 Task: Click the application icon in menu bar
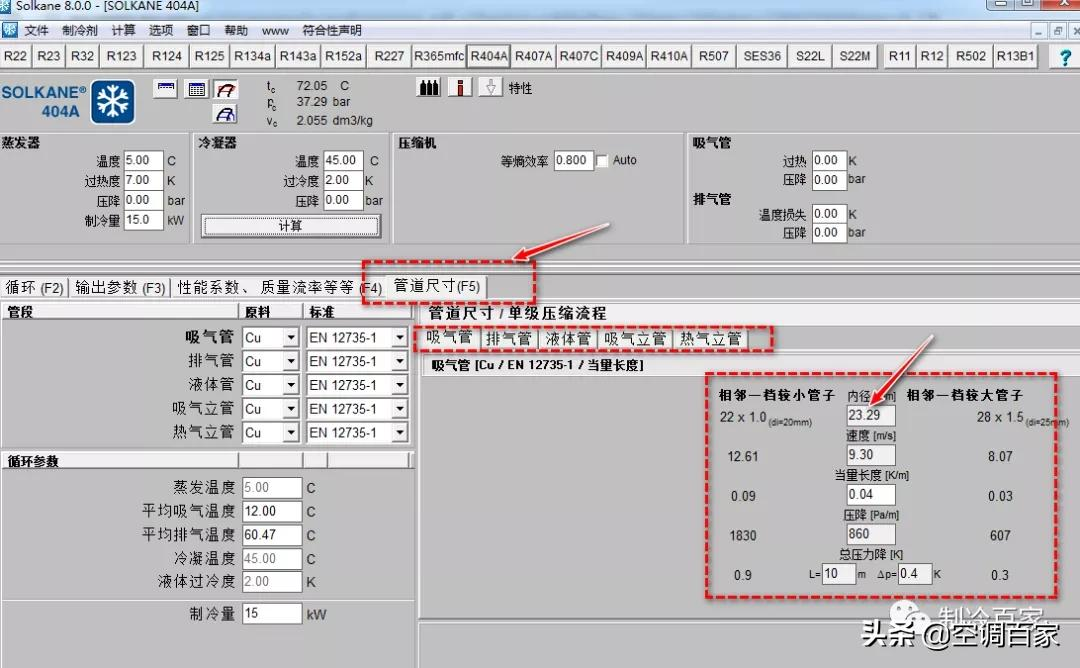[x=10, y=30]
